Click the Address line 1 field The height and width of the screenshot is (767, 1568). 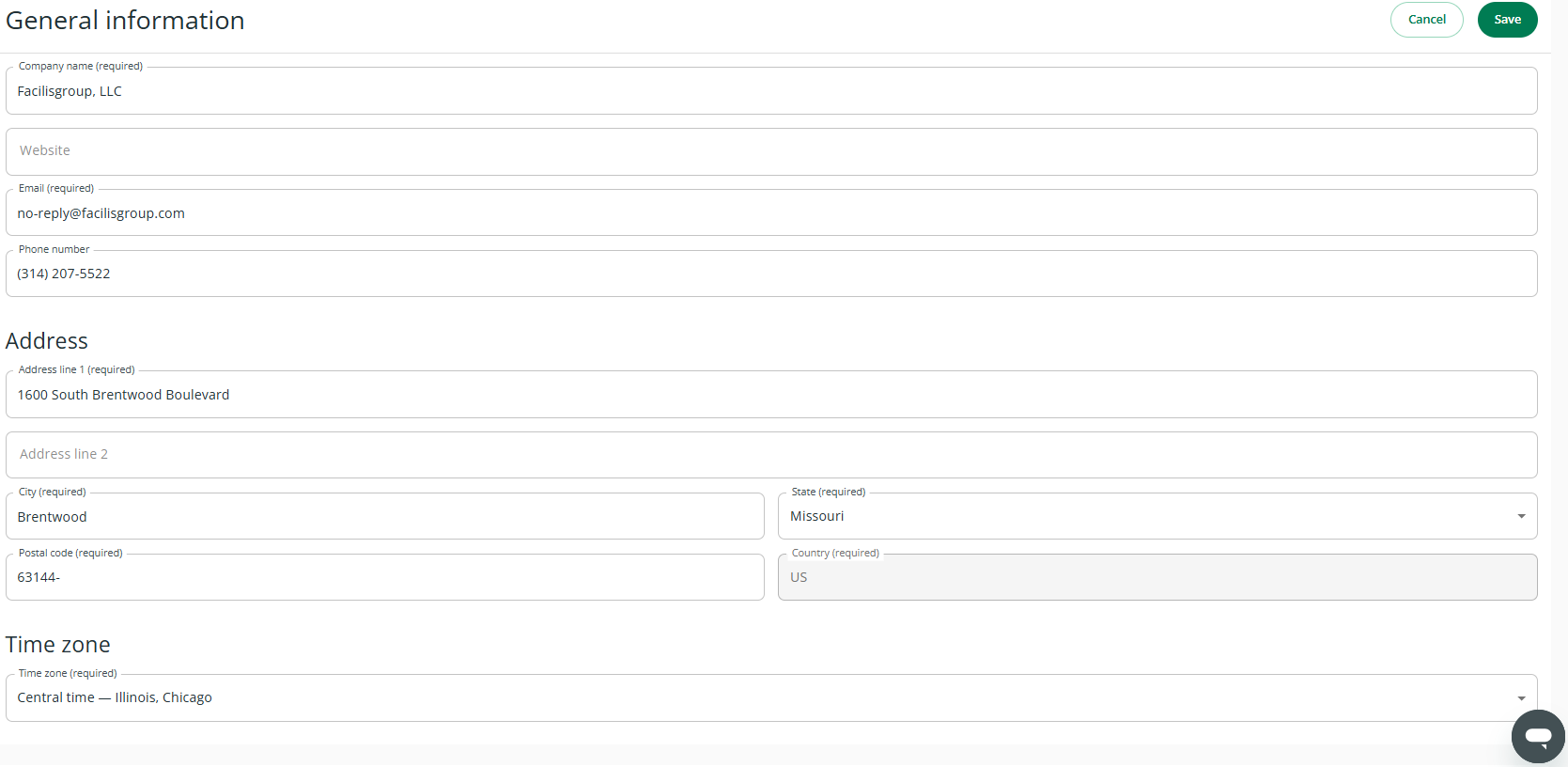pyautogui.click(x=770, y=395)
